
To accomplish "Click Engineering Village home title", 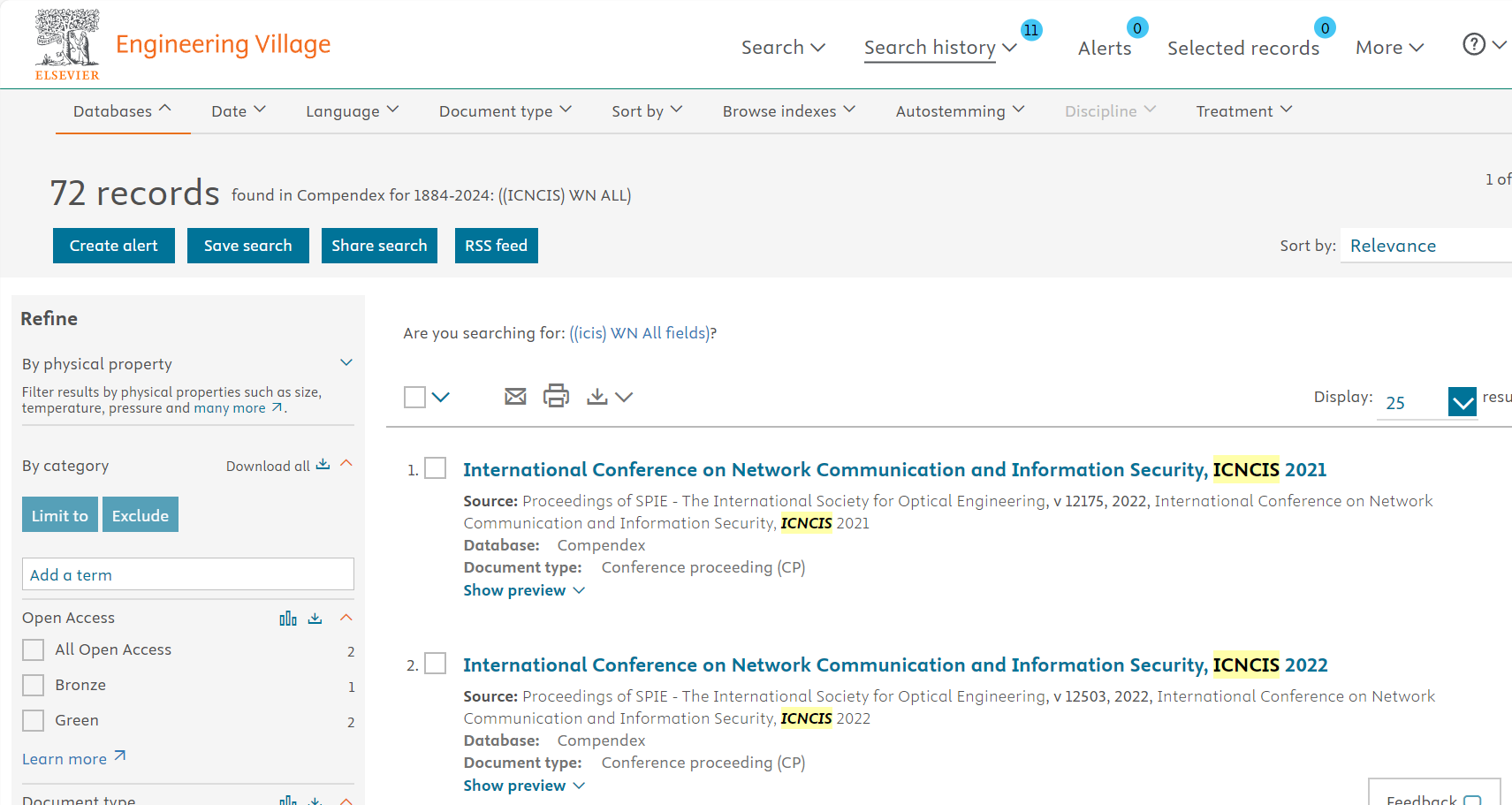I will coord(223,44).
